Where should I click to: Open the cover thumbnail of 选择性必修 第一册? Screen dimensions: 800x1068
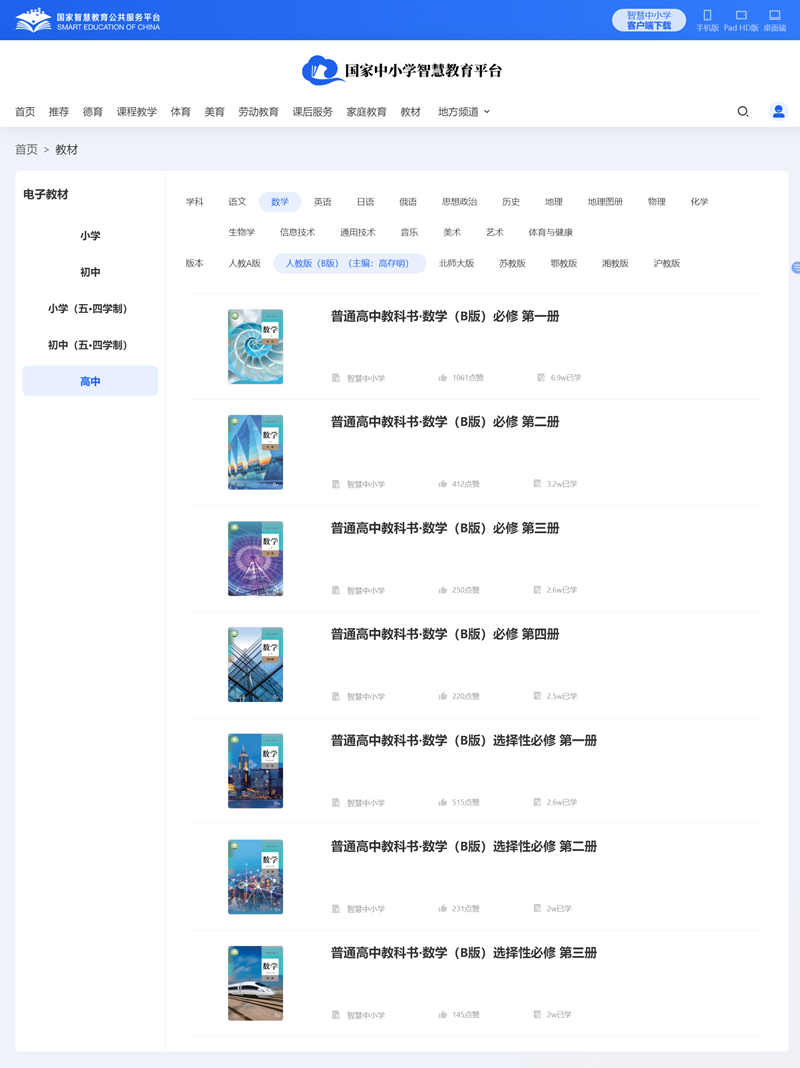(x=255, y=770)
